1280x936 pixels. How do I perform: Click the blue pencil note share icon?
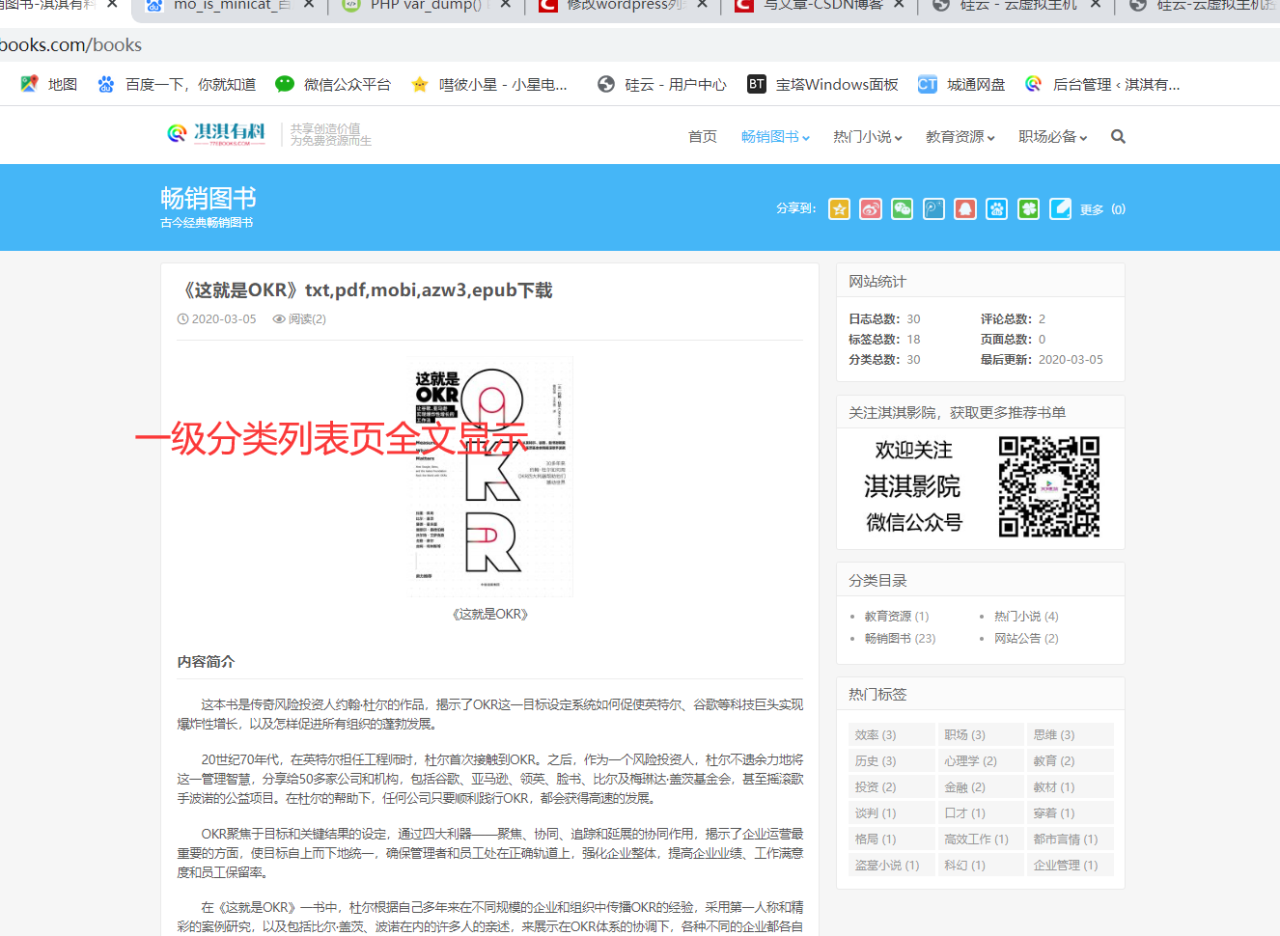pos(1060,209)
